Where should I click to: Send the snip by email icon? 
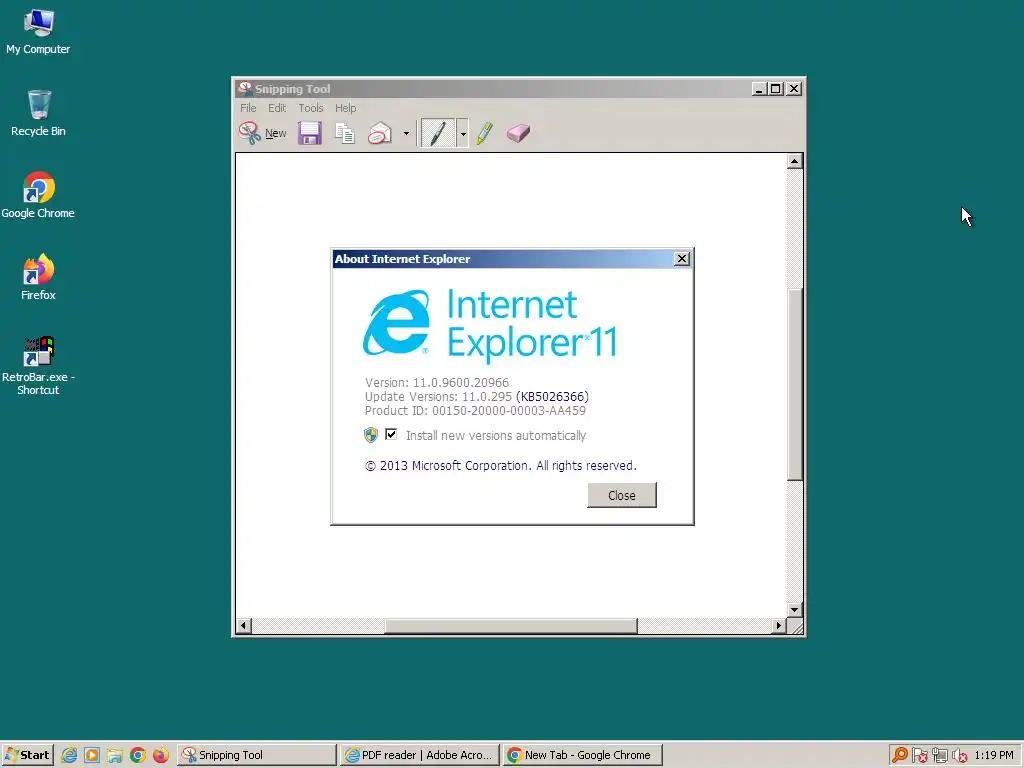pos(379,133)
